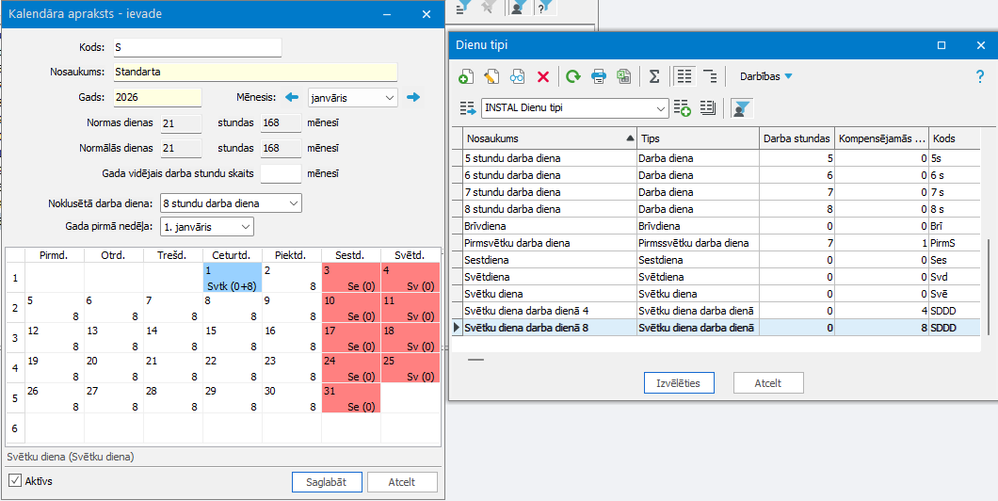Click the Izvēlēties button
The width and height of the screenshot is (998, 501).
click(678, 383)
